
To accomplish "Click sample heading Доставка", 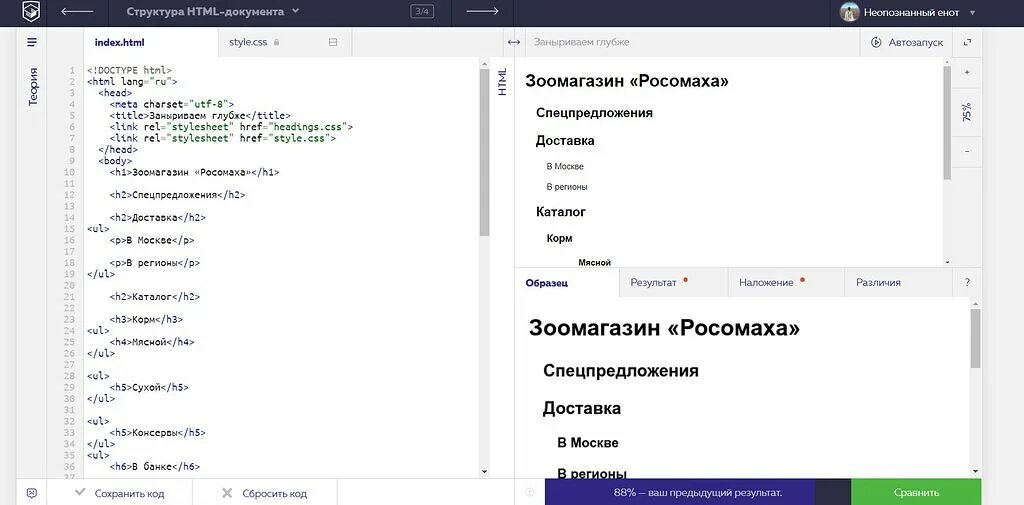I will point(581,409).
